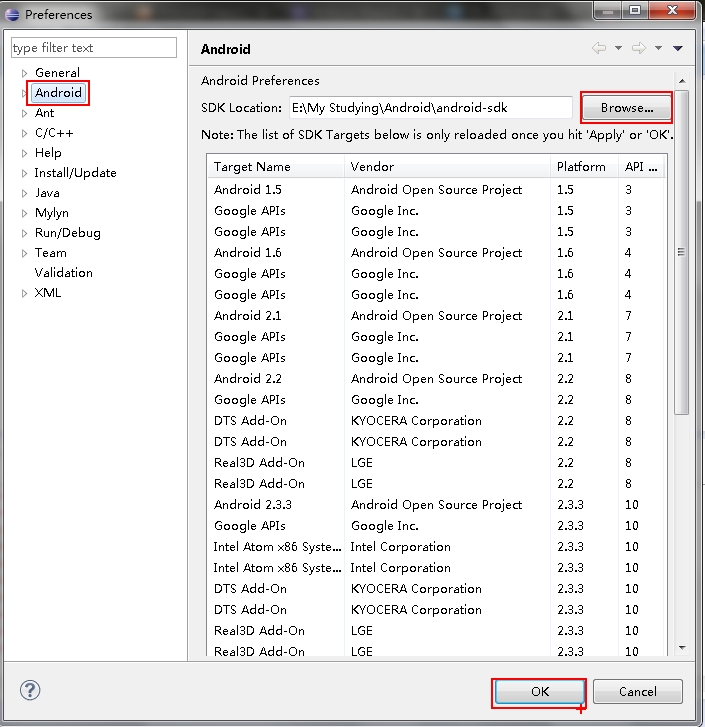Open the view menu triangle in header
The height and width of the screenshot is (727, 705).
[x=678, y=48]
